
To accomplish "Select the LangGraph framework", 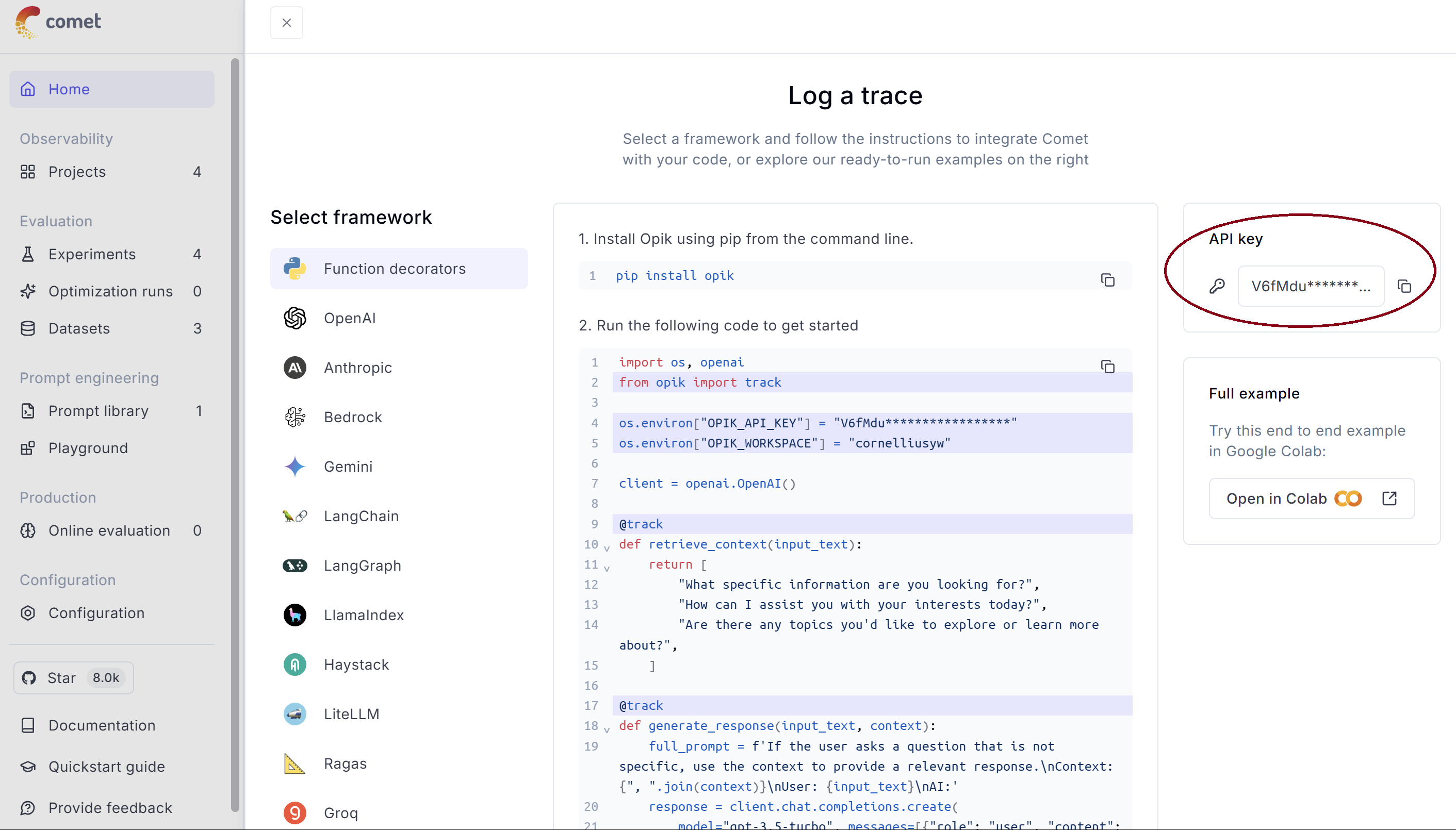I will tap(399, 566).
